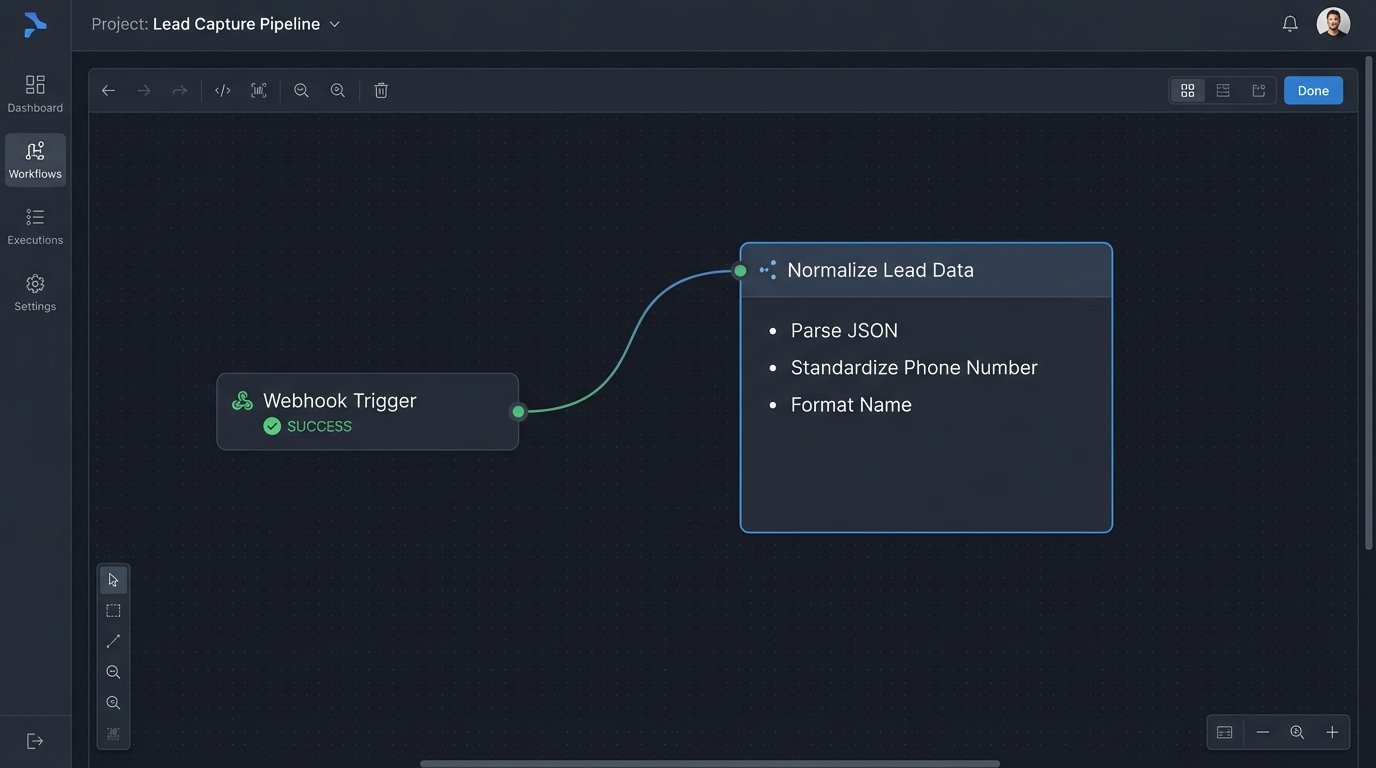Switch to grid layout view
Image resolution: width=1376 pixels, height=768 pixels.
click(1187, 90)
